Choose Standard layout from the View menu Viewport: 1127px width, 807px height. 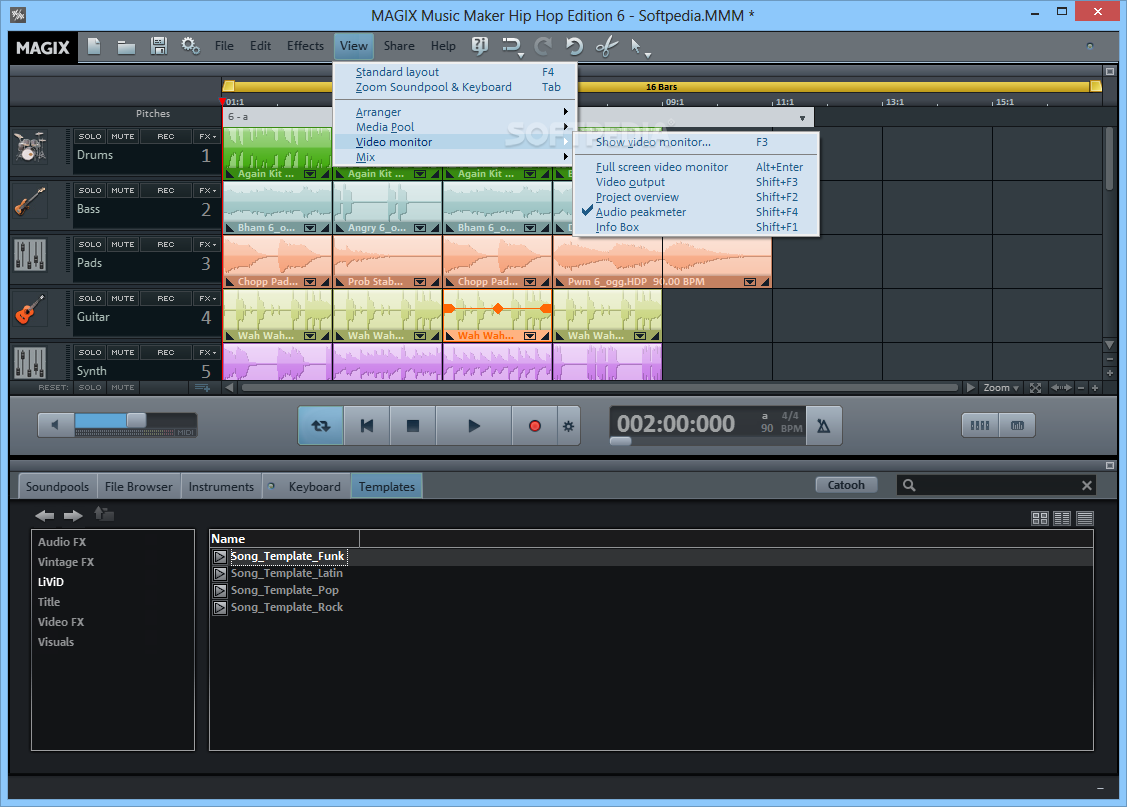(455, 72)
